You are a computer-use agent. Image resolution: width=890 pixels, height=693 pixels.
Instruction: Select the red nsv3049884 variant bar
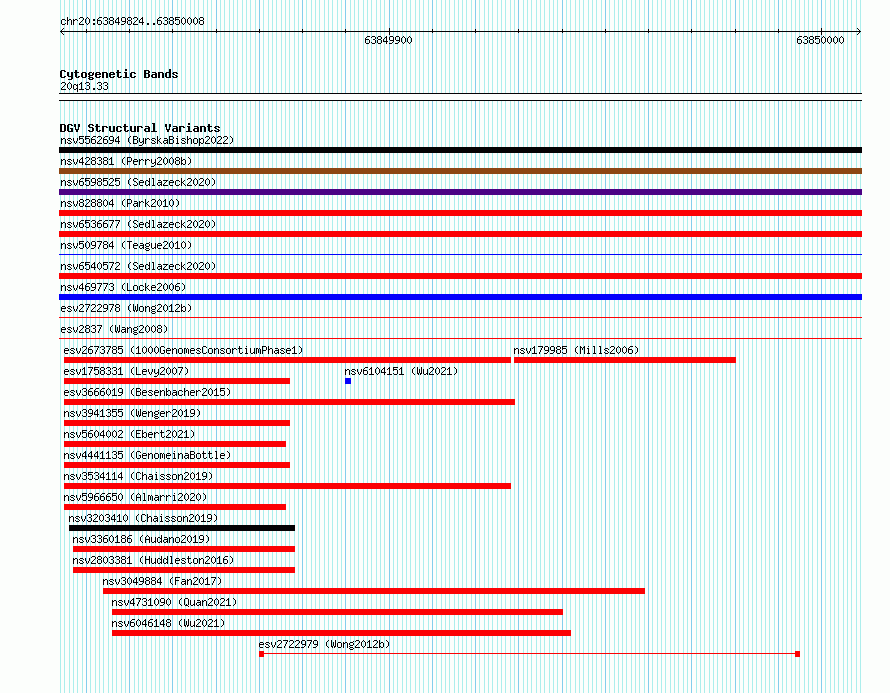point(374,591)
